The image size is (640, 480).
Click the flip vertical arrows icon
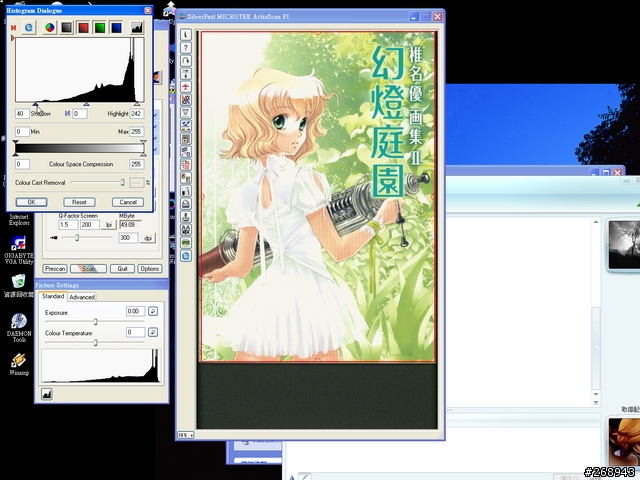(186, 74)
